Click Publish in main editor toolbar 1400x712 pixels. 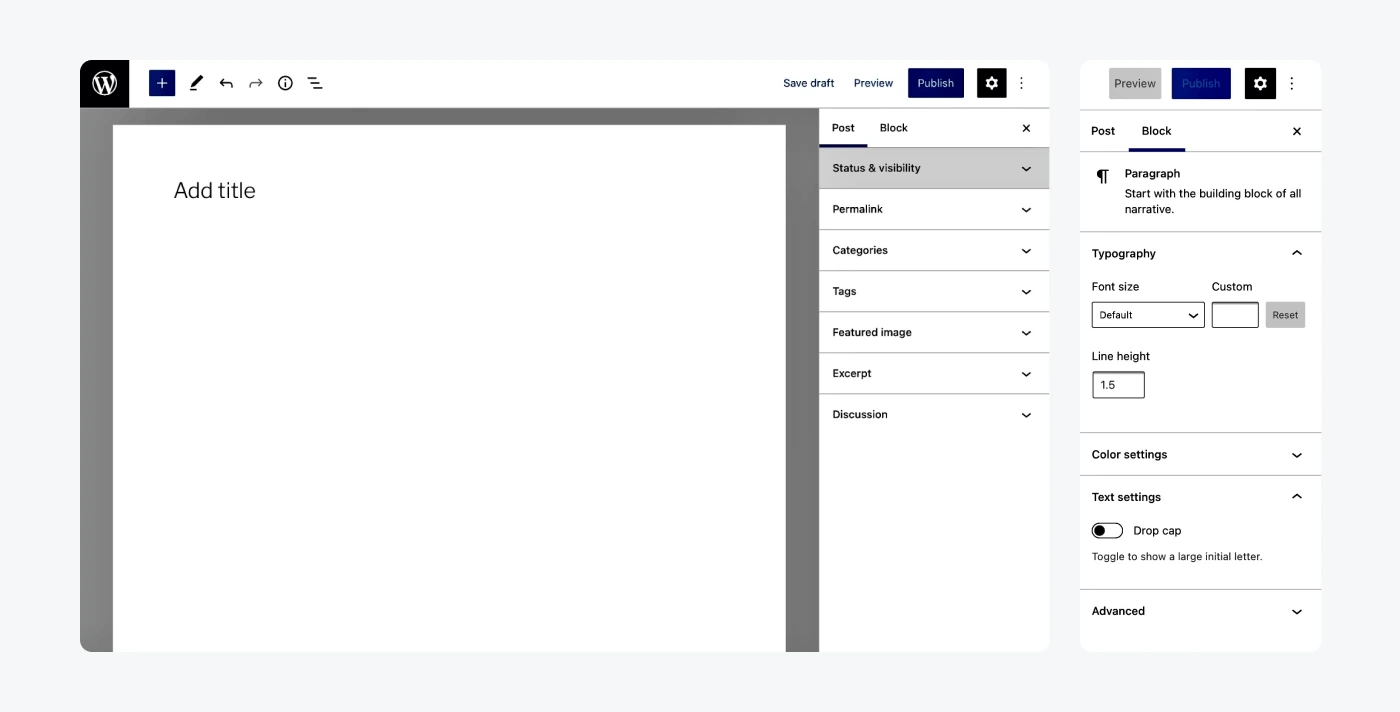(936, 83)
